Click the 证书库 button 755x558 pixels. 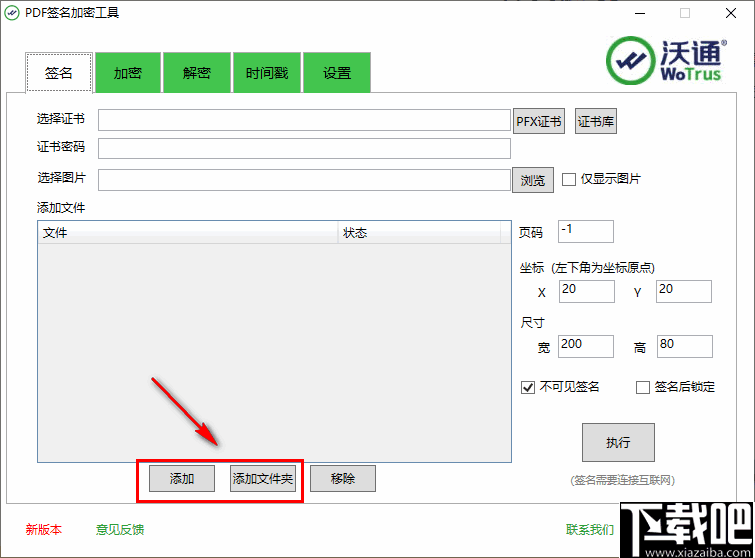[596, 121]
